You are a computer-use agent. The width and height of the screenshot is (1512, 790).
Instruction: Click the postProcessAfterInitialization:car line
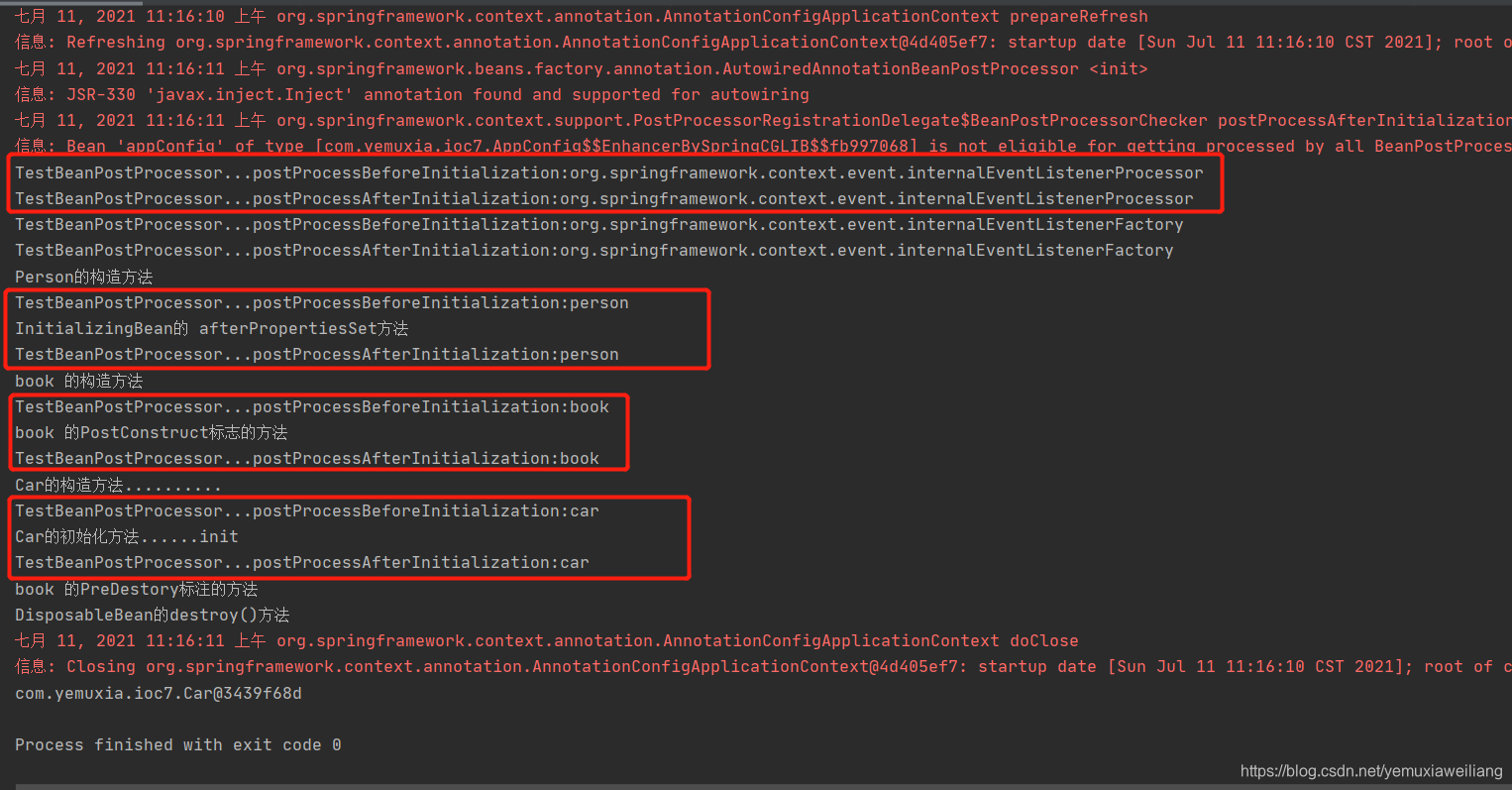coord(302,563)
